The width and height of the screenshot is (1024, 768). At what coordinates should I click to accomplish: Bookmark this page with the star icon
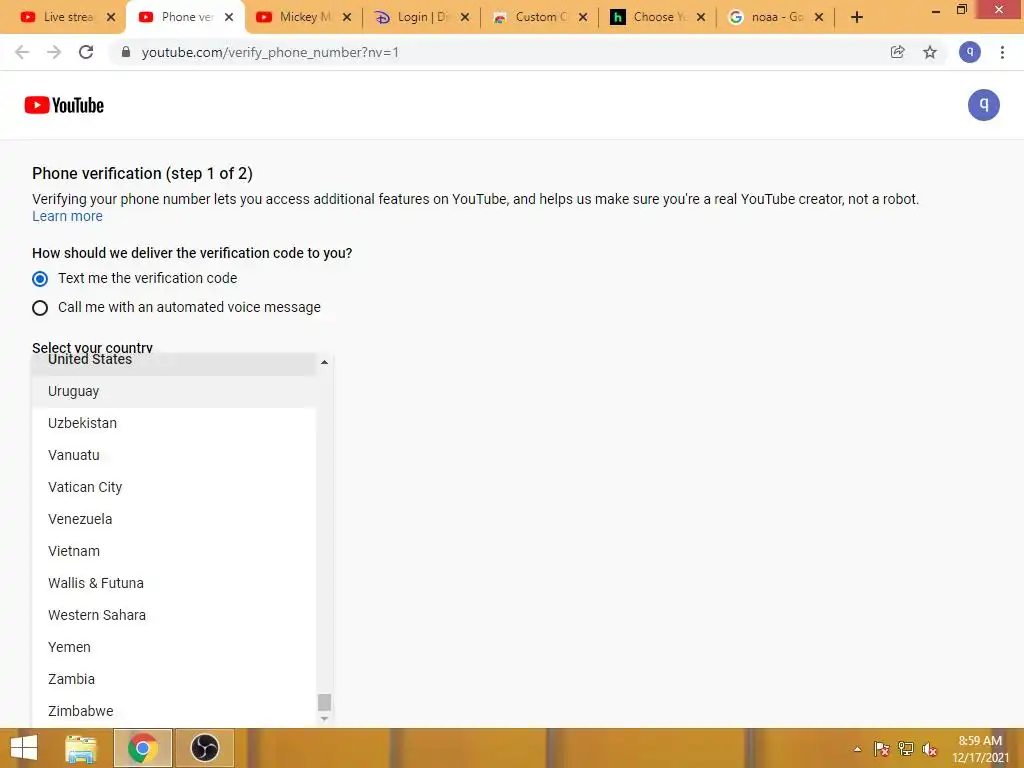tap(929, 52)
